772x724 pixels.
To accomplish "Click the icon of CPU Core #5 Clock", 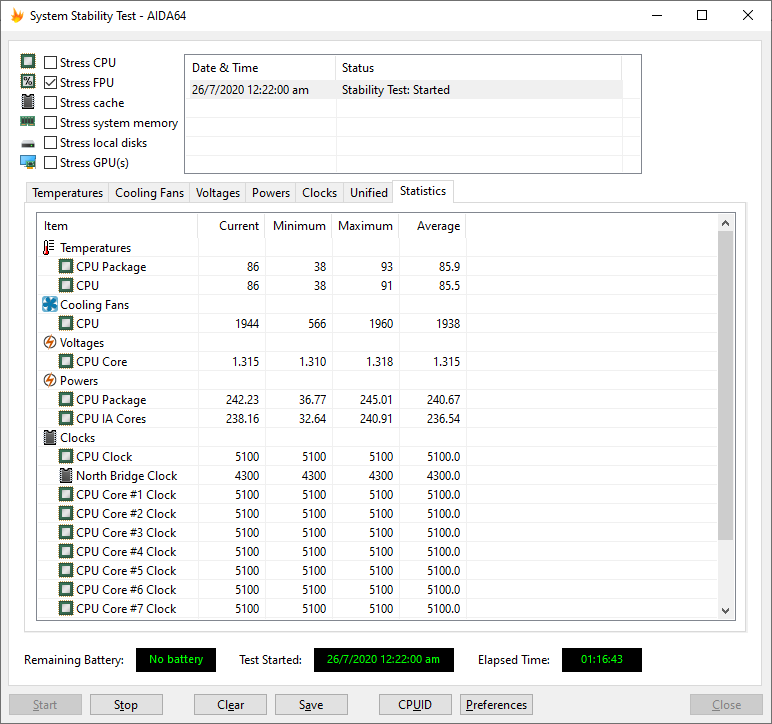I will (x=65, y=570).
